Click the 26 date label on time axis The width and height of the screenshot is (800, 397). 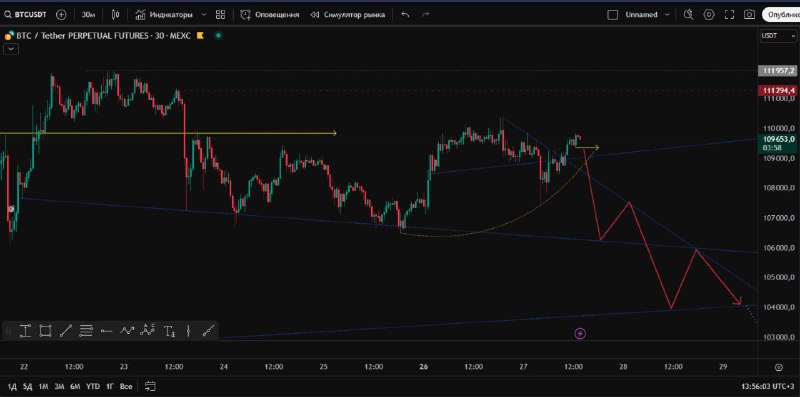coord(424,367)
